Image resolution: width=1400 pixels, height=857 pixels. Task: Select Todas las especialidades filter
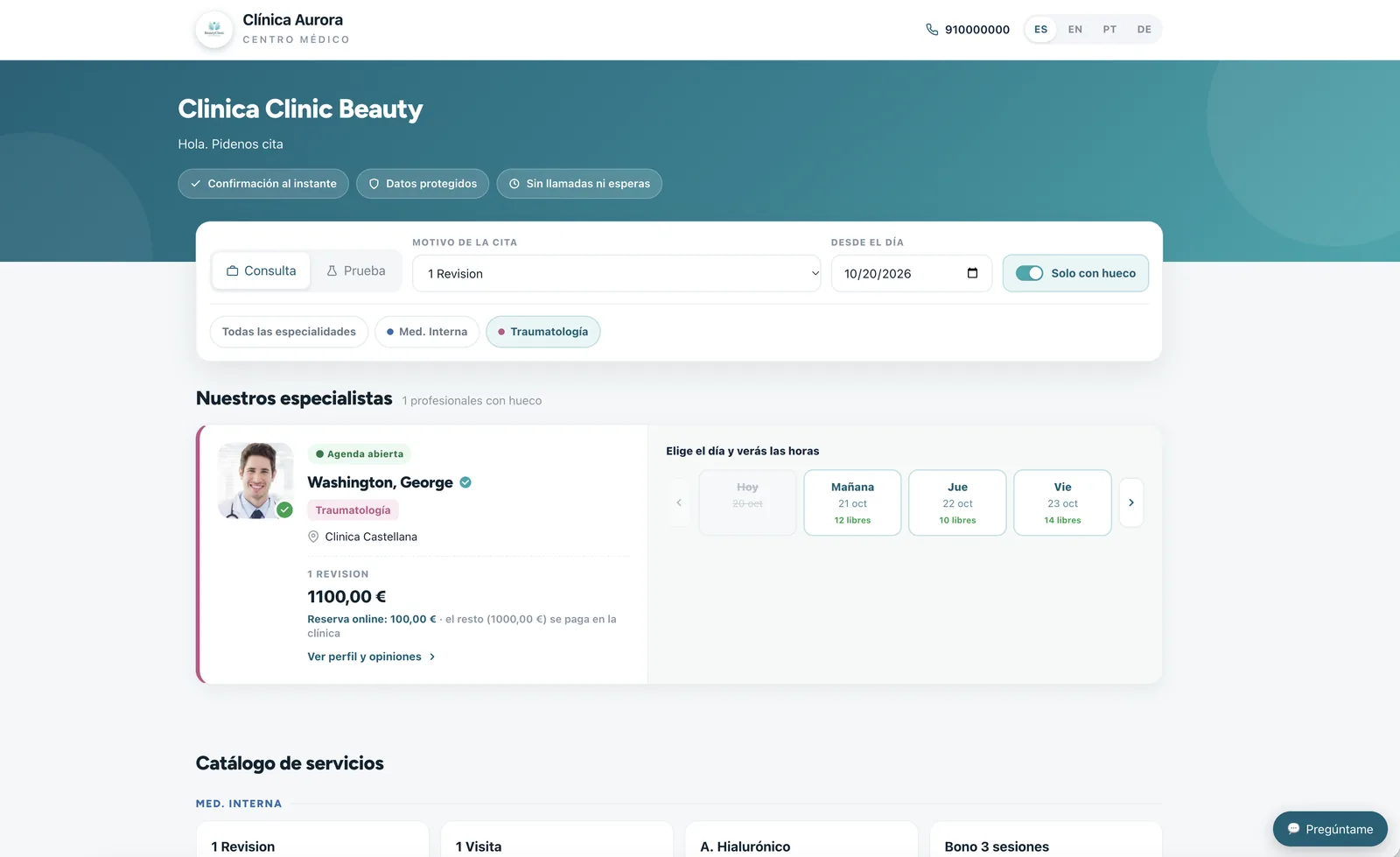[x=289, y=332]
